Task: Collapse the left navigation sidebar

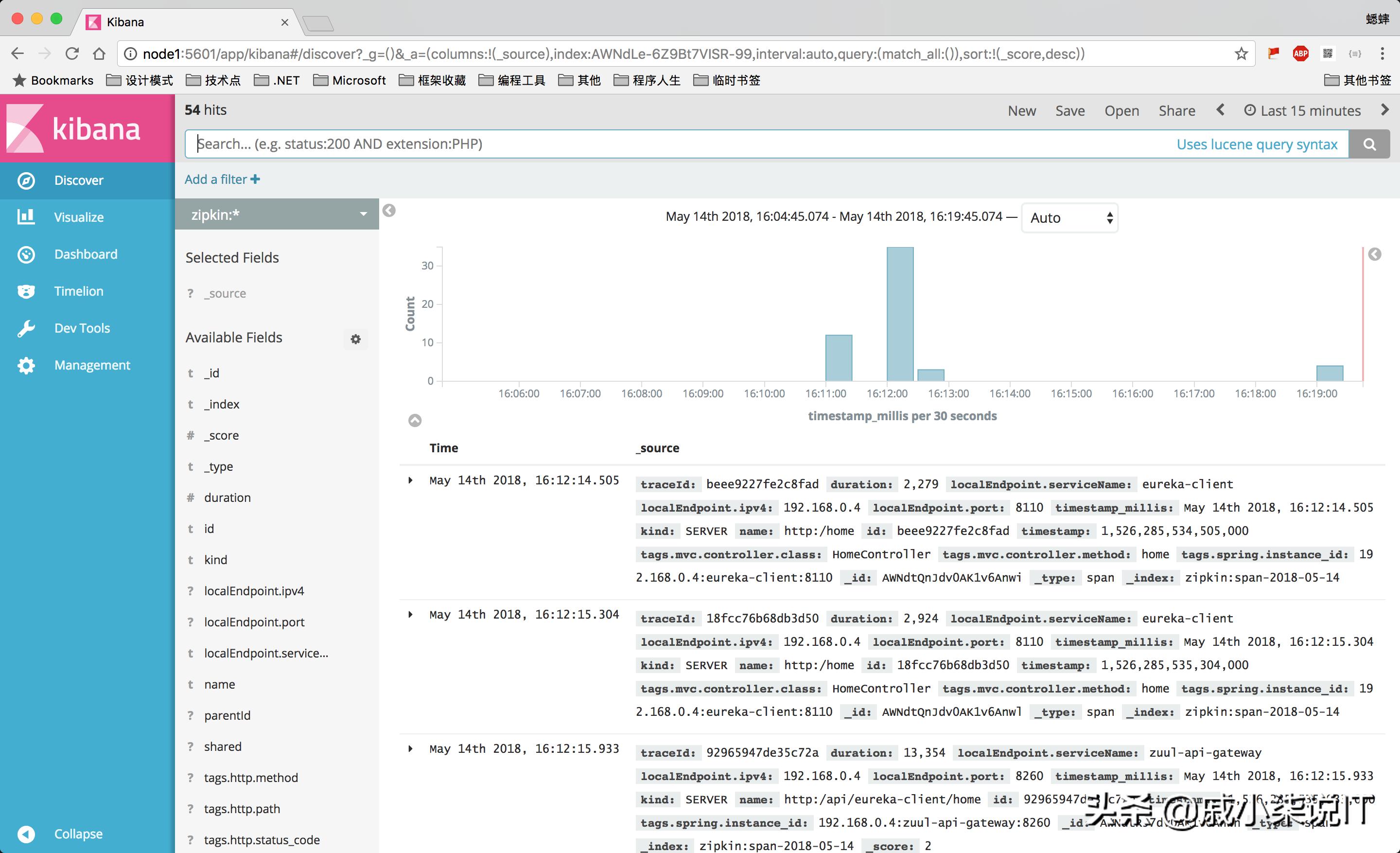Action: pos(26,834)
